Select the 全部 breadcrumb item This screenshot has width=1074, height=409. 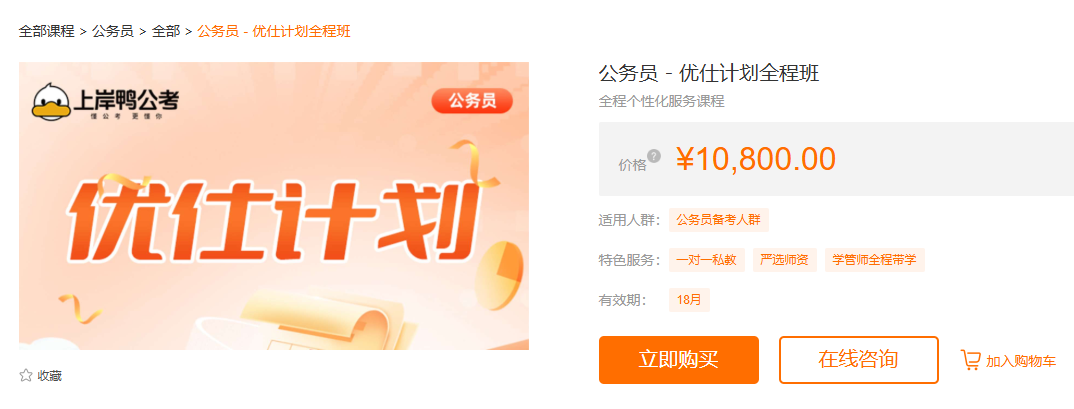click(166, 31)
